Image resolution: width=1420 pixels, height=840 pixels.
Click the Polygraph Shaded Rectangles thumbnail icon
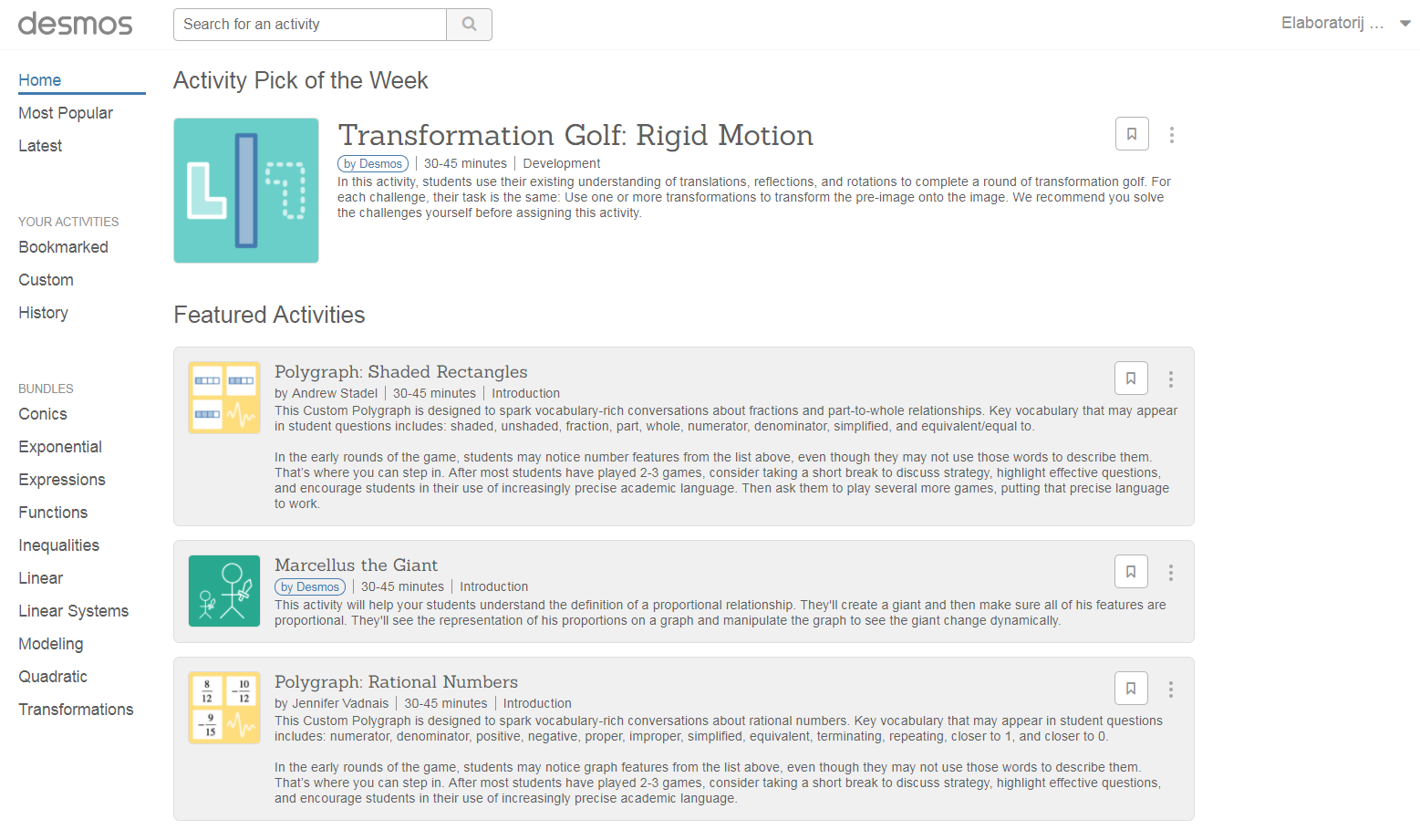(x=224, y=398)
